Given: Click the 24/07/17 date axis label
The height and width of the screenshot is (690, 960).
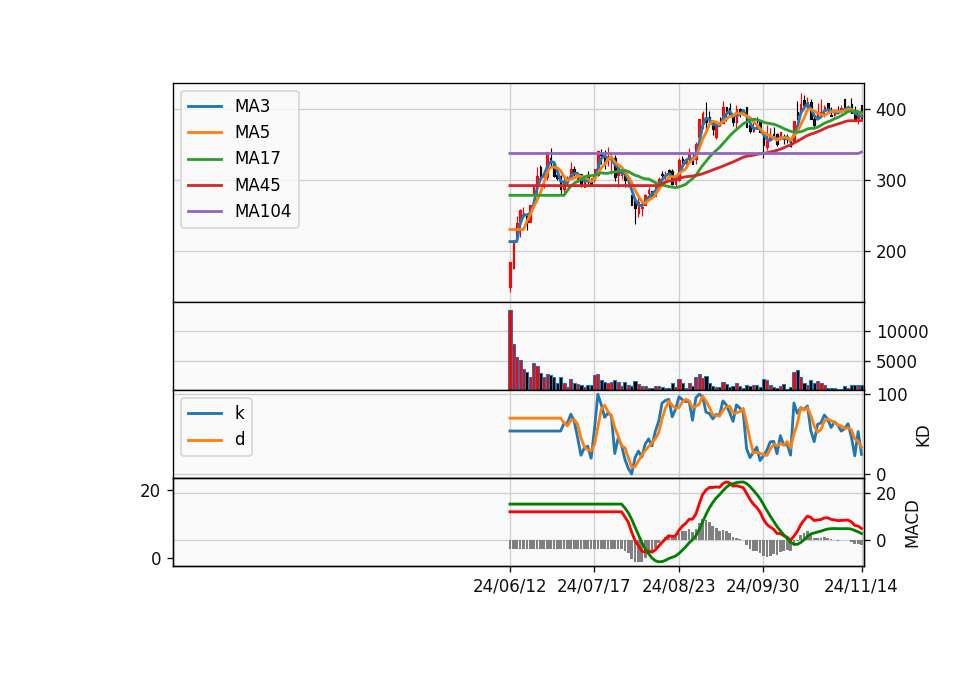Looking at the screenshot, I should [594, 587].
